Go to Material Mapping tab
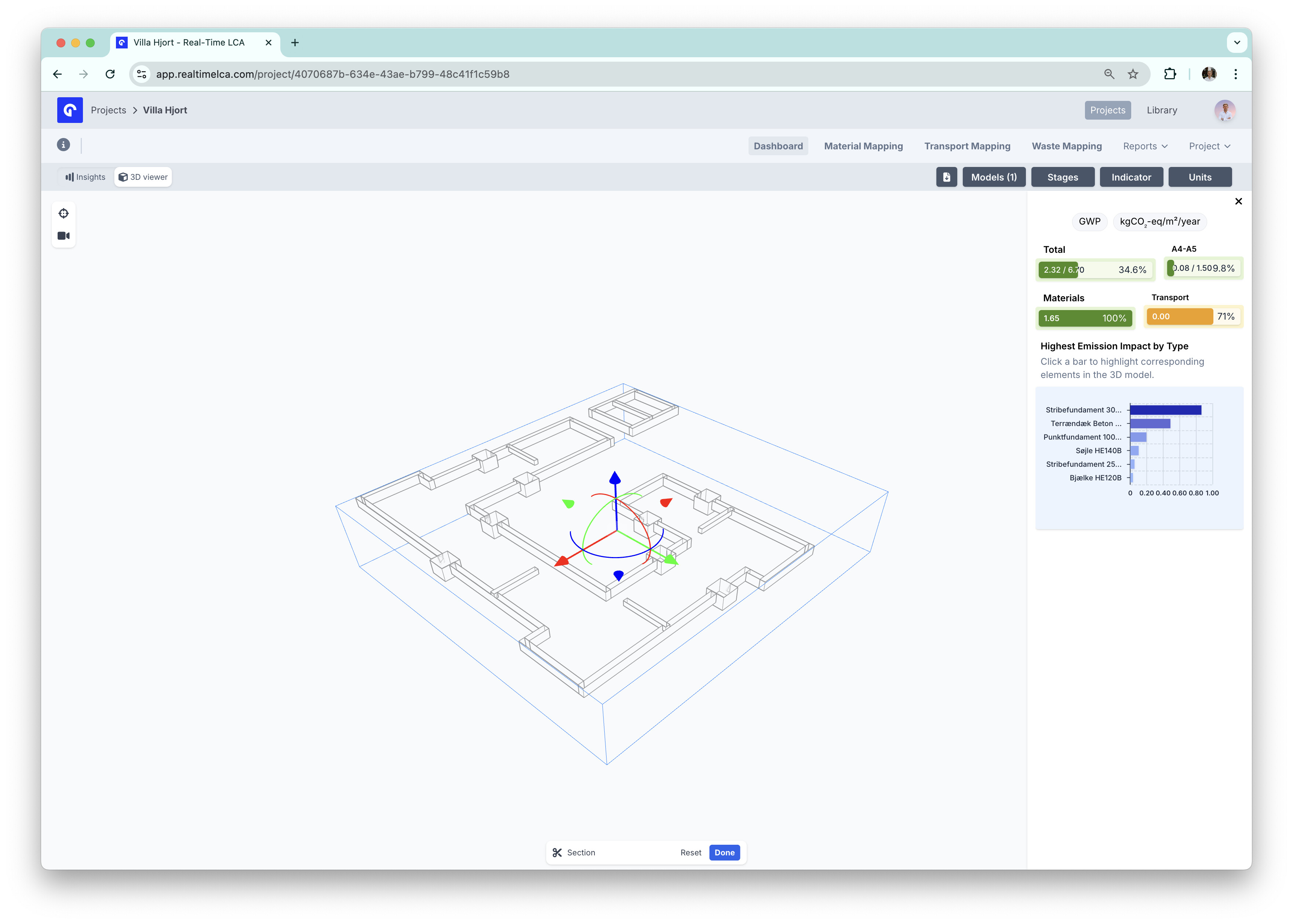The image size is (1293, 924). click(x=863, y=146)
